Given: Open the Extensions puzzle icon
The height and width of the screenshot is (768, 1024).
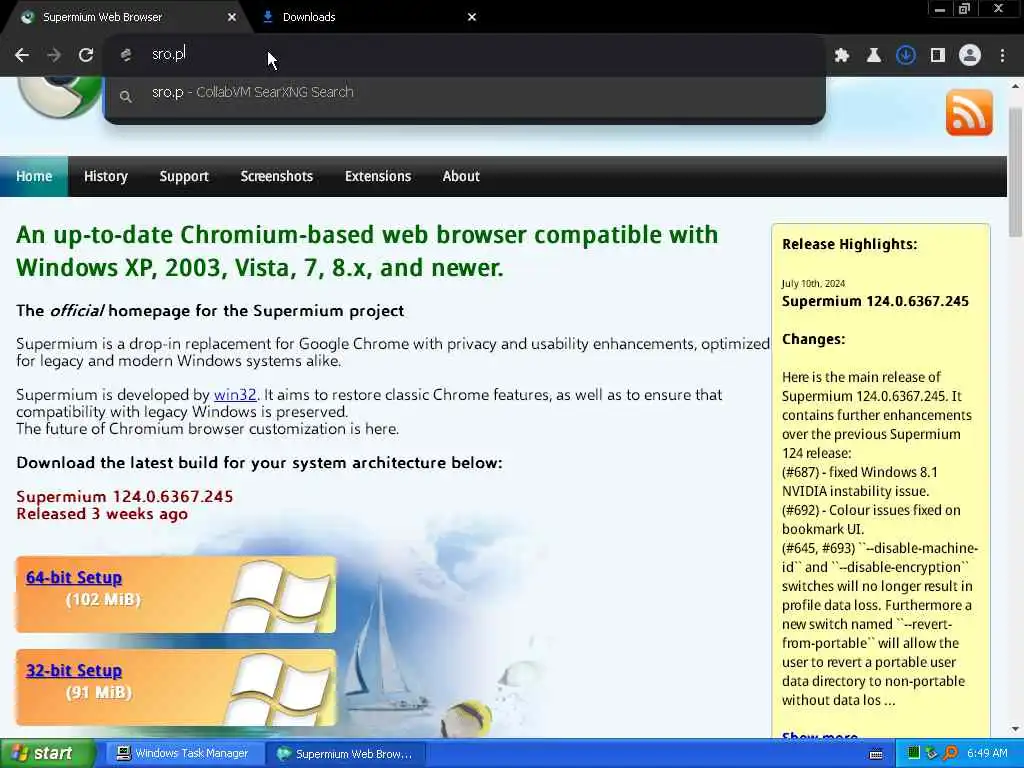Looking at the screenshot, I should 841,56.
